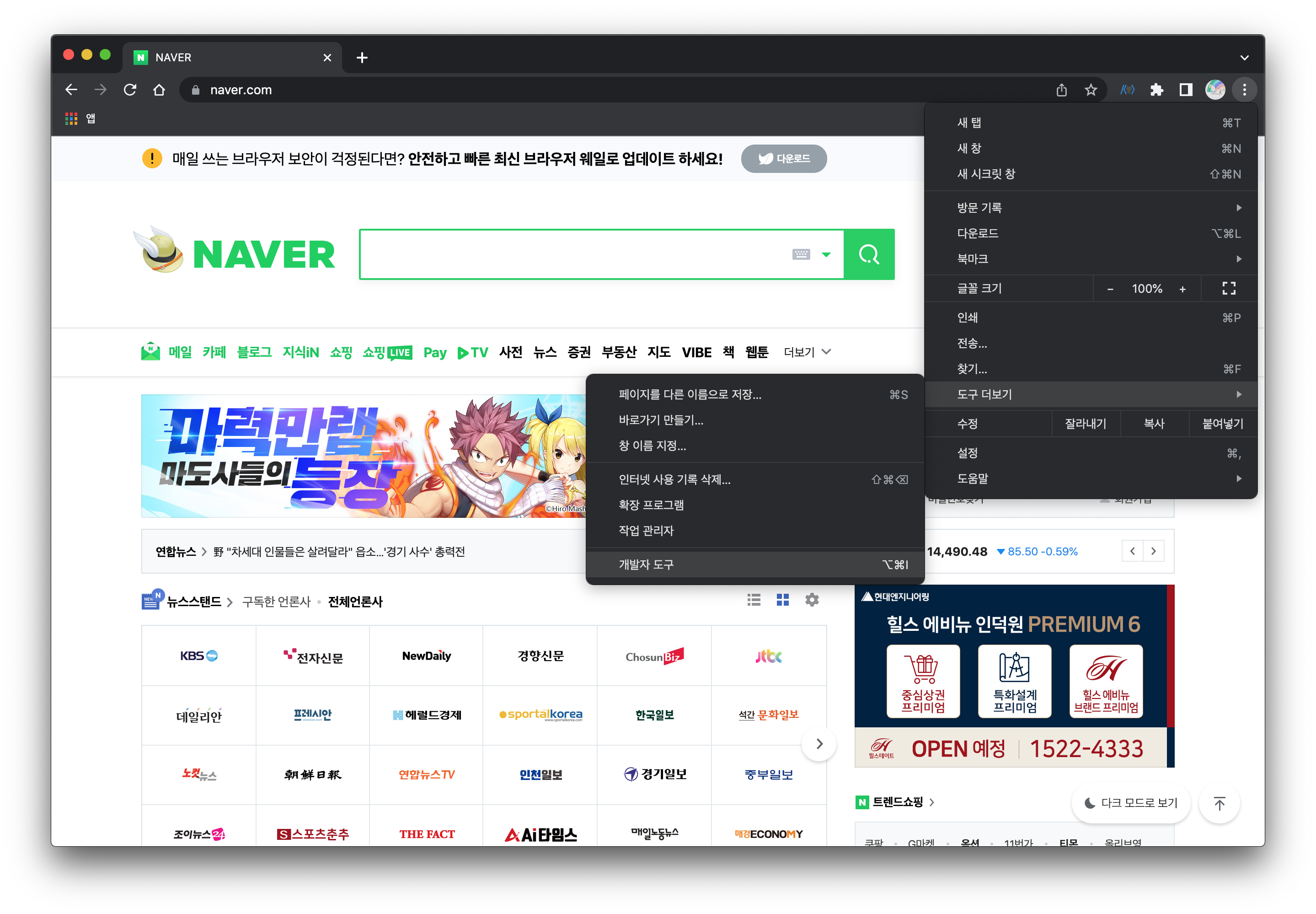1316x914 pixels.
Task: Click the 다운로드 Whale browser button
Action: (x=784, y=159)
